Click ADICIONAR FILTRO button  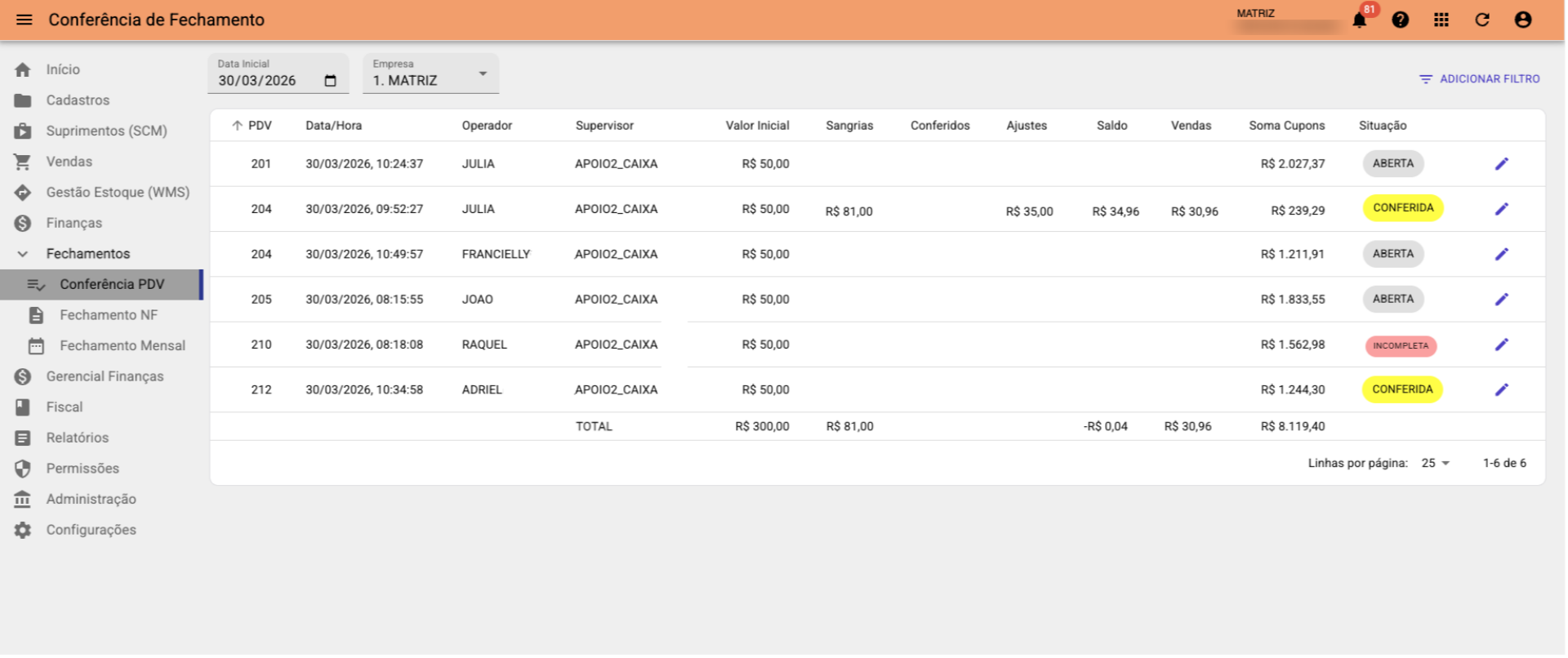coord(1479,79)
